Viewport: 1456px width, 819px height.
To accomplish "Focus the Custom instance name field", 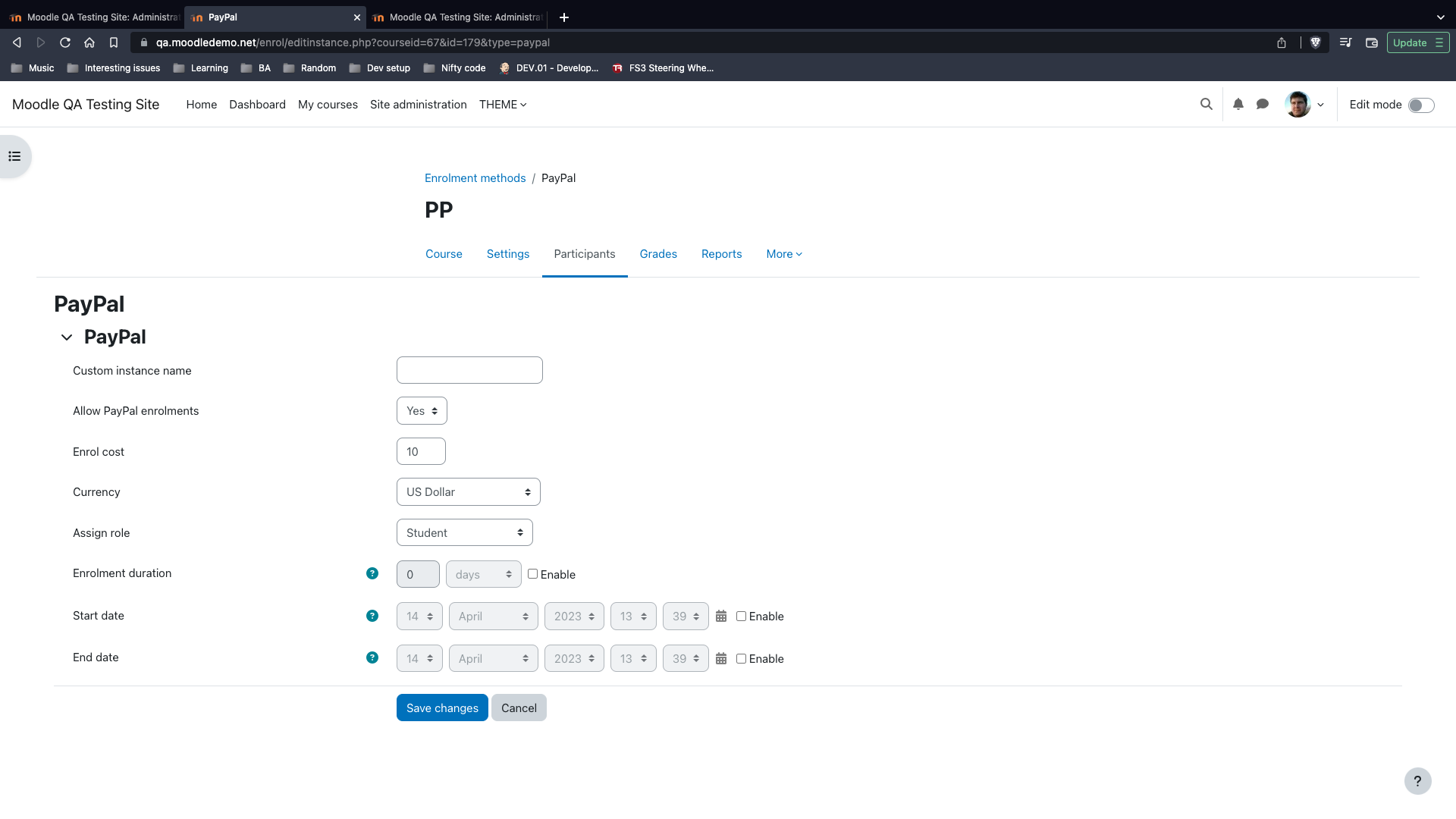I will [469, 371].
